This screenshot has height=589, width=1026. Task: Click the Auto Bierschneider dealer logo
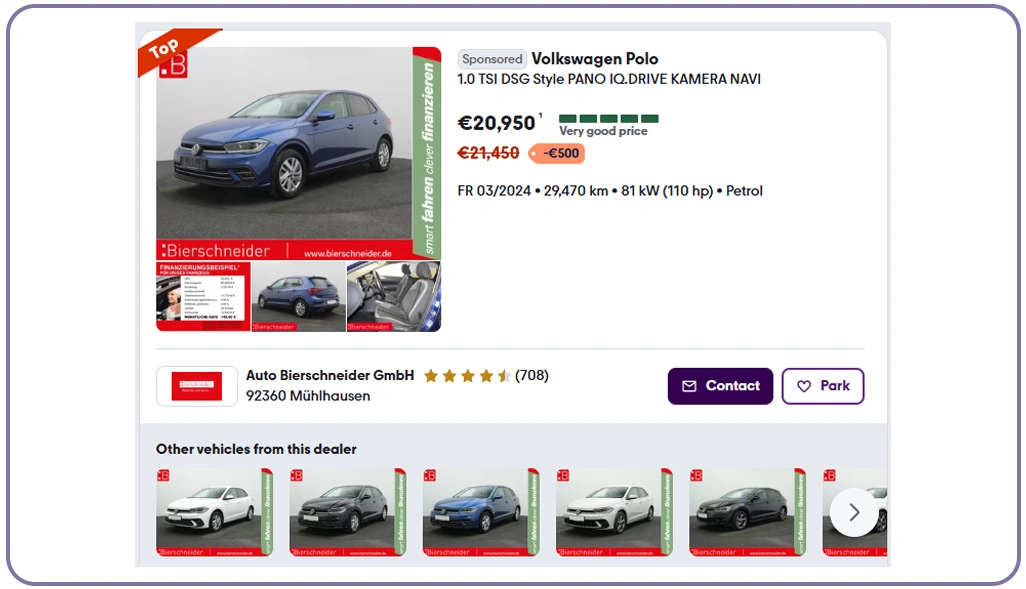[196, 385]
